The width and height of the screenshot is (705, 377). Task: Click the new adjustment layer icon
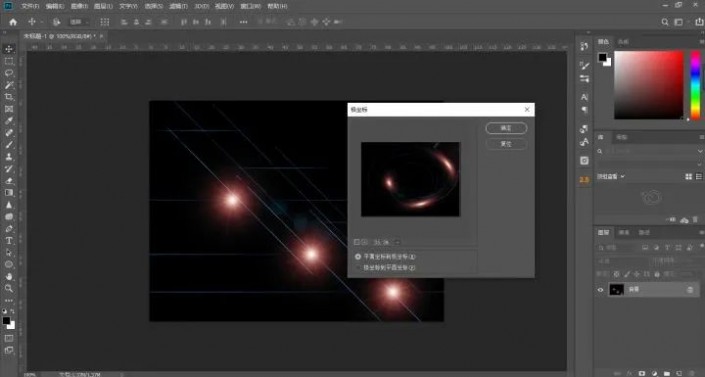pyautogui.click(x=654, y=373)
